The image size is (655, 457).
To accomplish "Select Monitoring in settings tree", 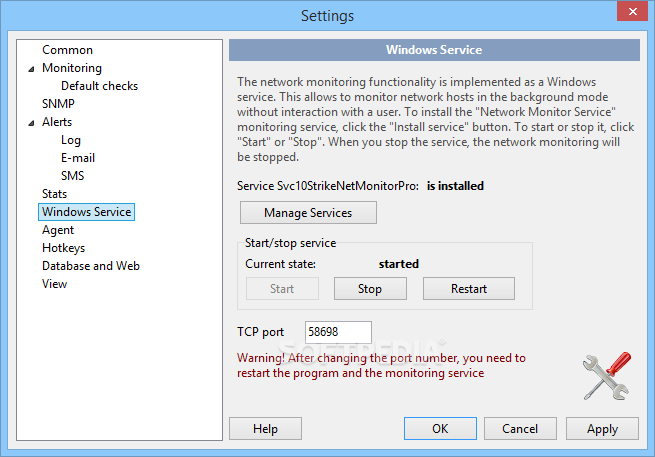I will click(x=72, y=68).
